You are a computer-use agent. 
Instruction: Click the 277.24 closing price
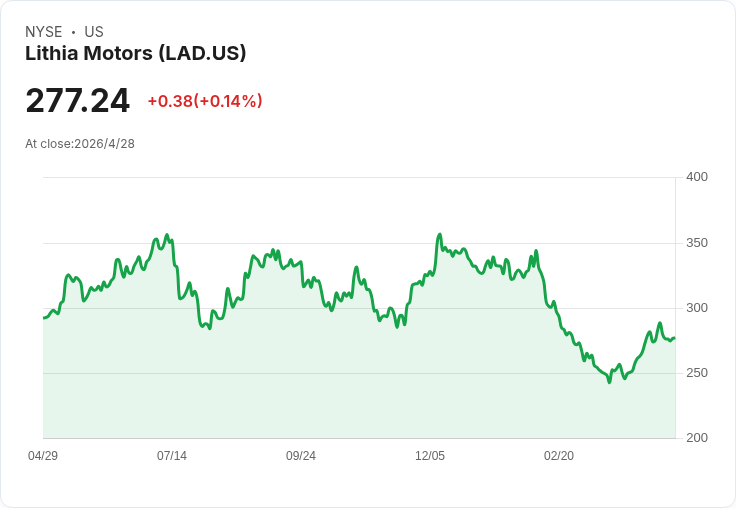pos(78,101)
